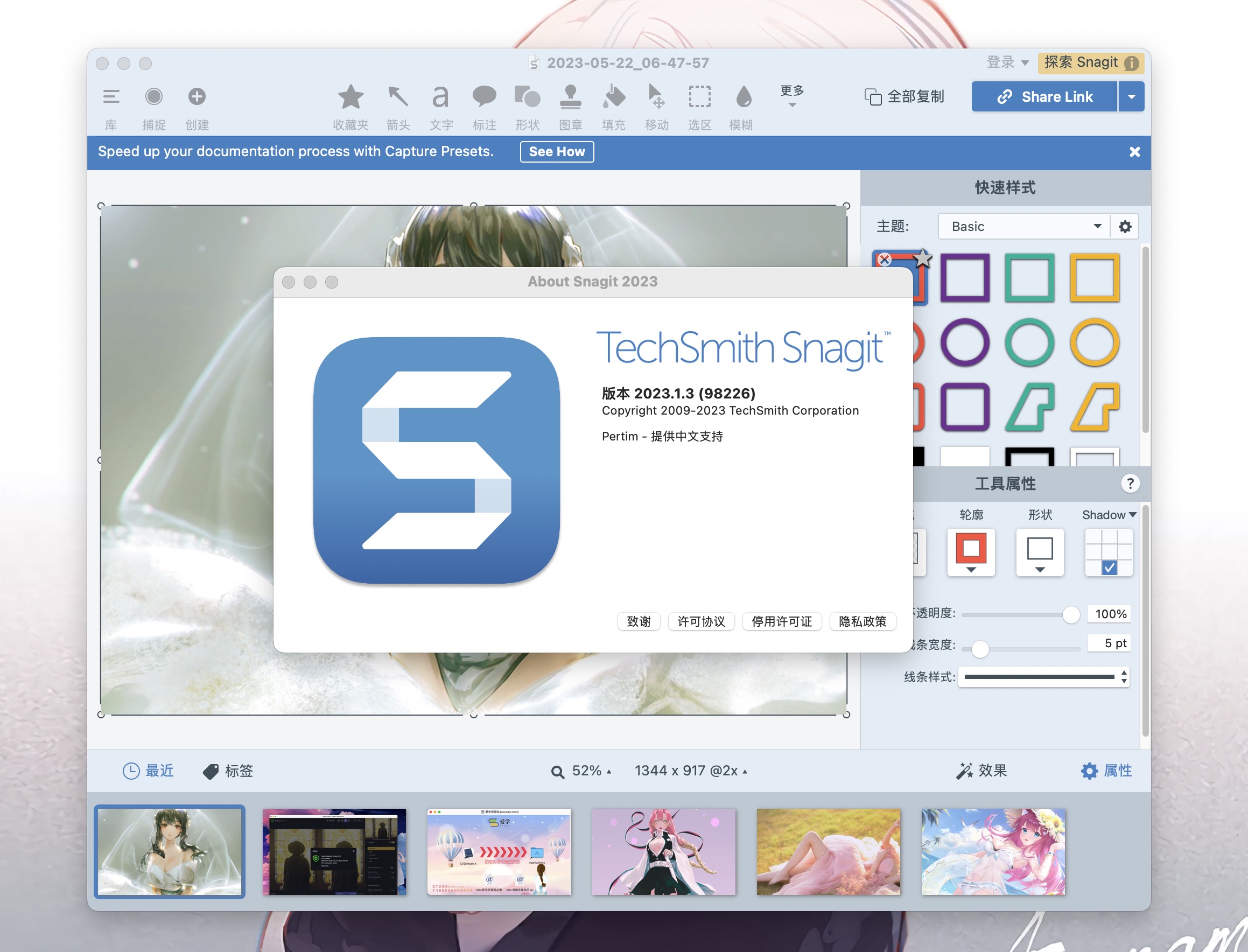Pick the purple circle quick style

tap(965, 342)
